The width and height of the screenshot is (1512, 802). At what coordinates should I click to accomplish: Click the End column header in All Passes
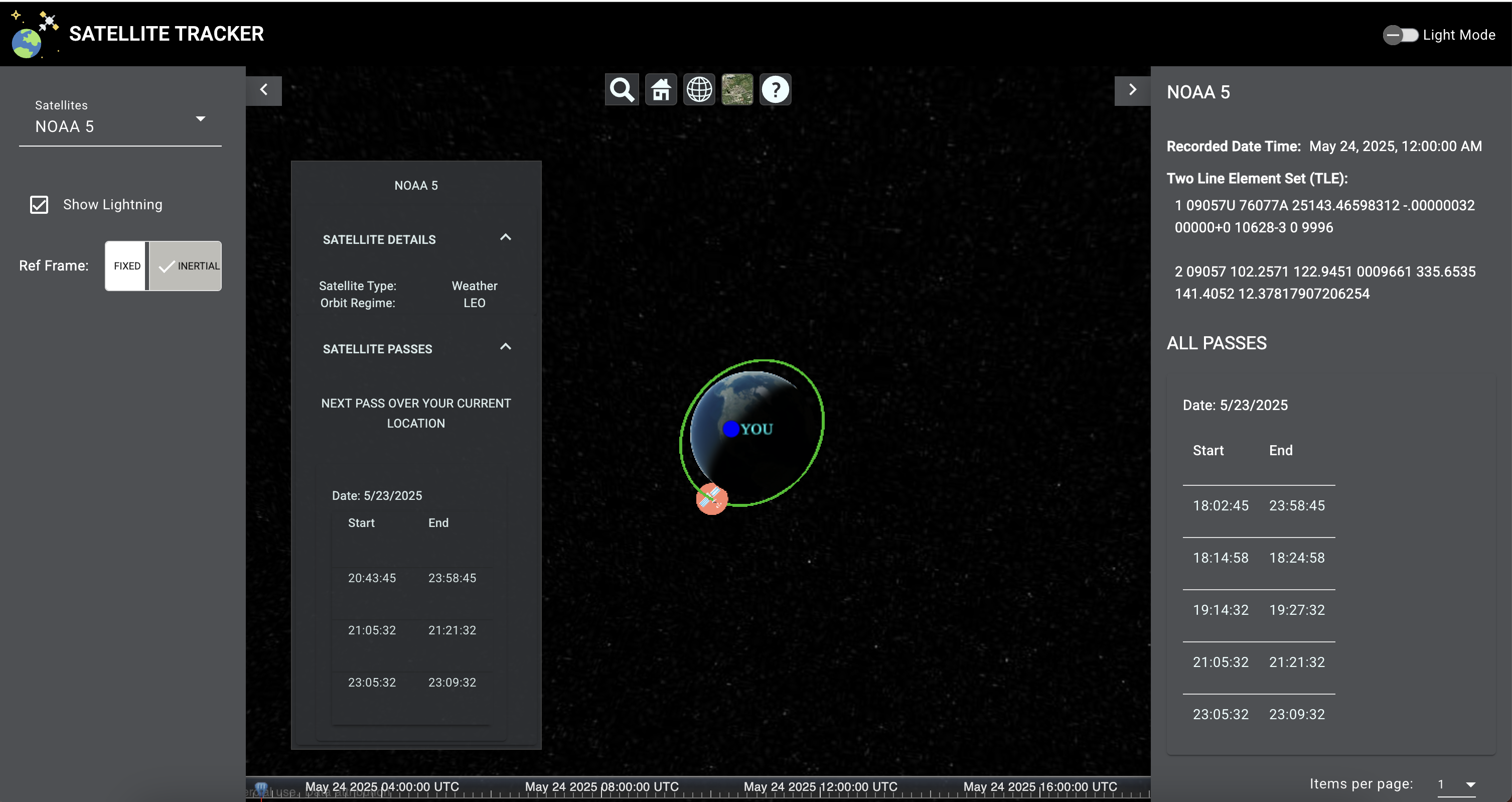coord(1281,450)
